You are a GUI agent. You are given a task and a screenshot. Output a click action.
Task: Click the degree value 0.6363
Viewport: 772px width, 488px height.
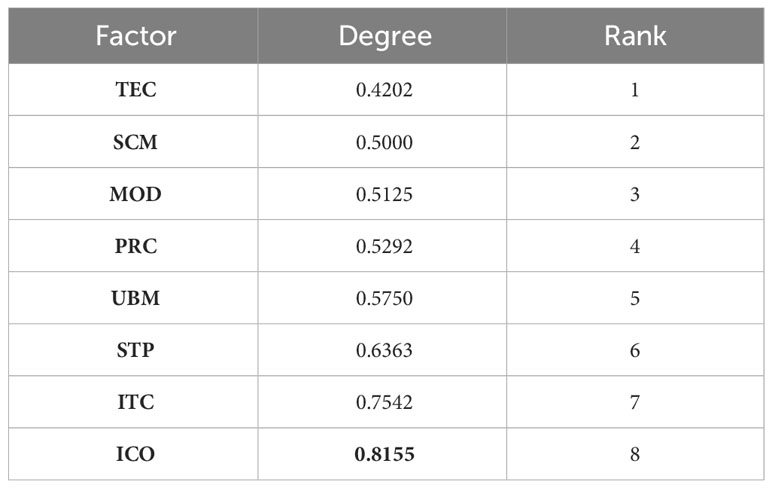point(384,350)
